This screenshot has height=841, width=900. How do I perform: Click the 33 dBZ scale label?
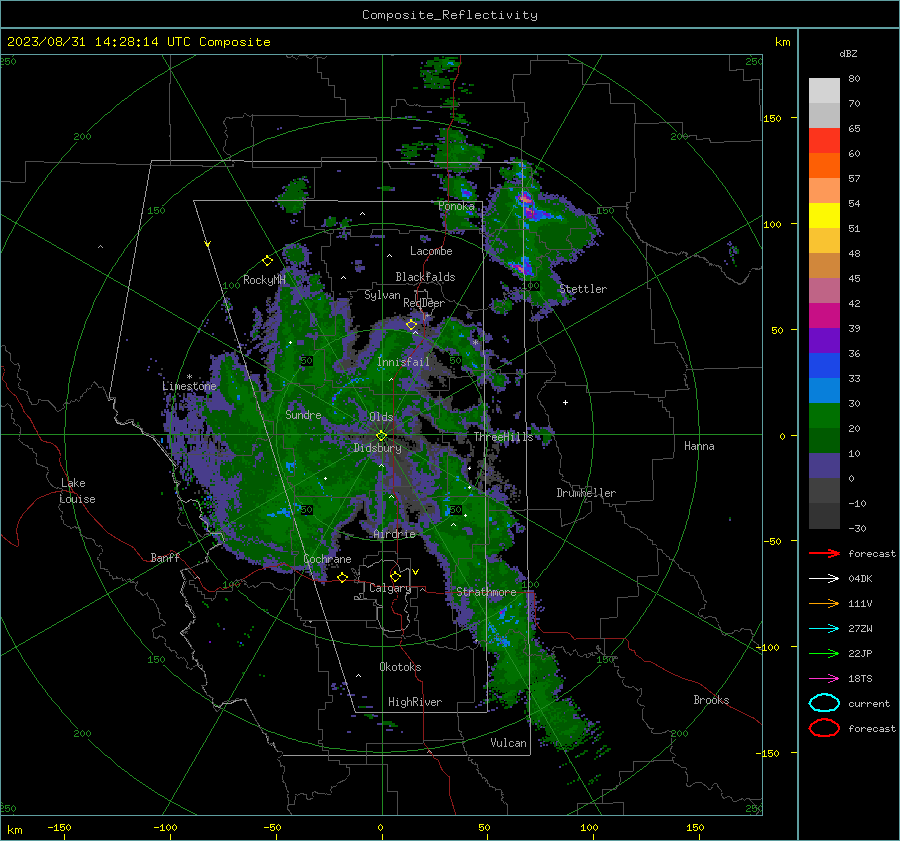point(854,378)
